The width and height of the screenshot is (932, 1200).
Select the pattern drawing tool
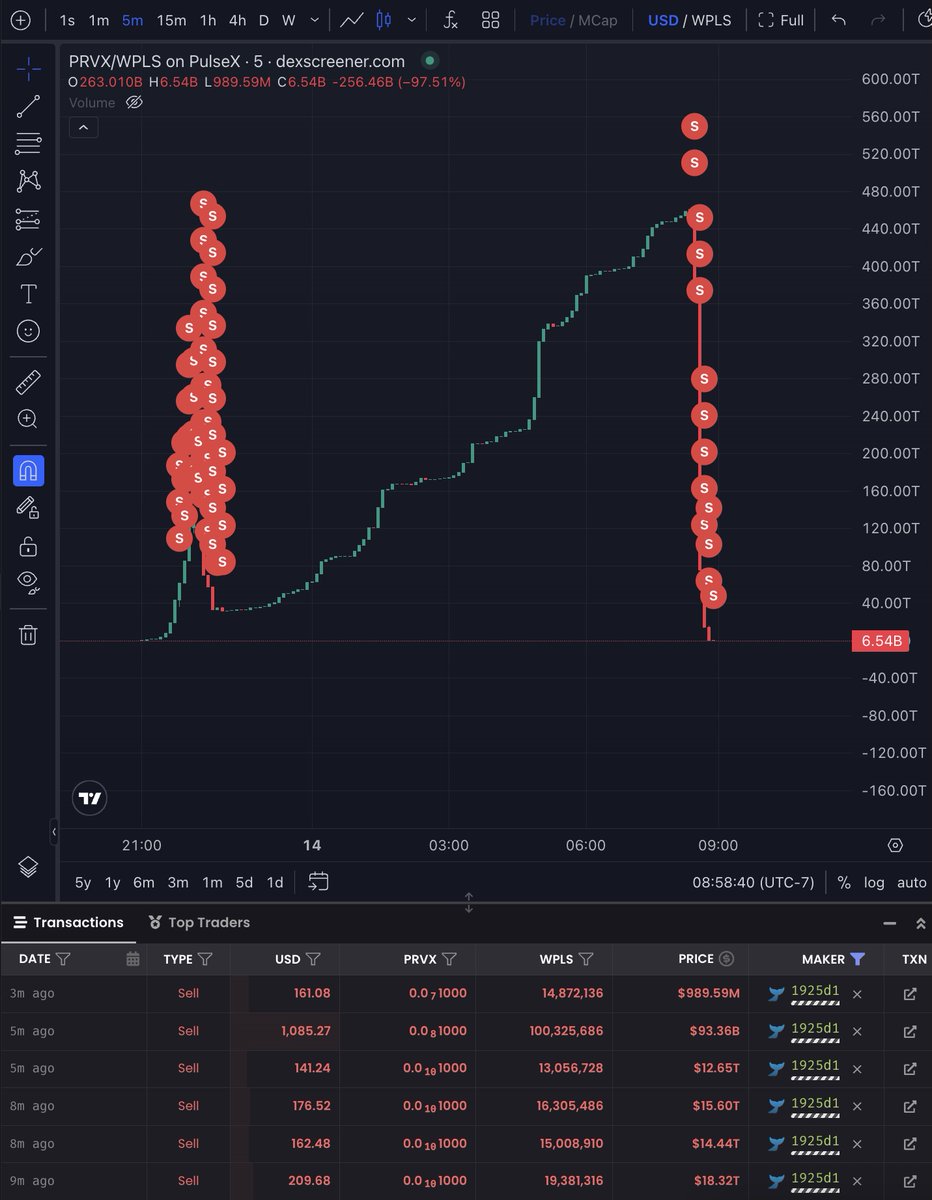(28, 181)
